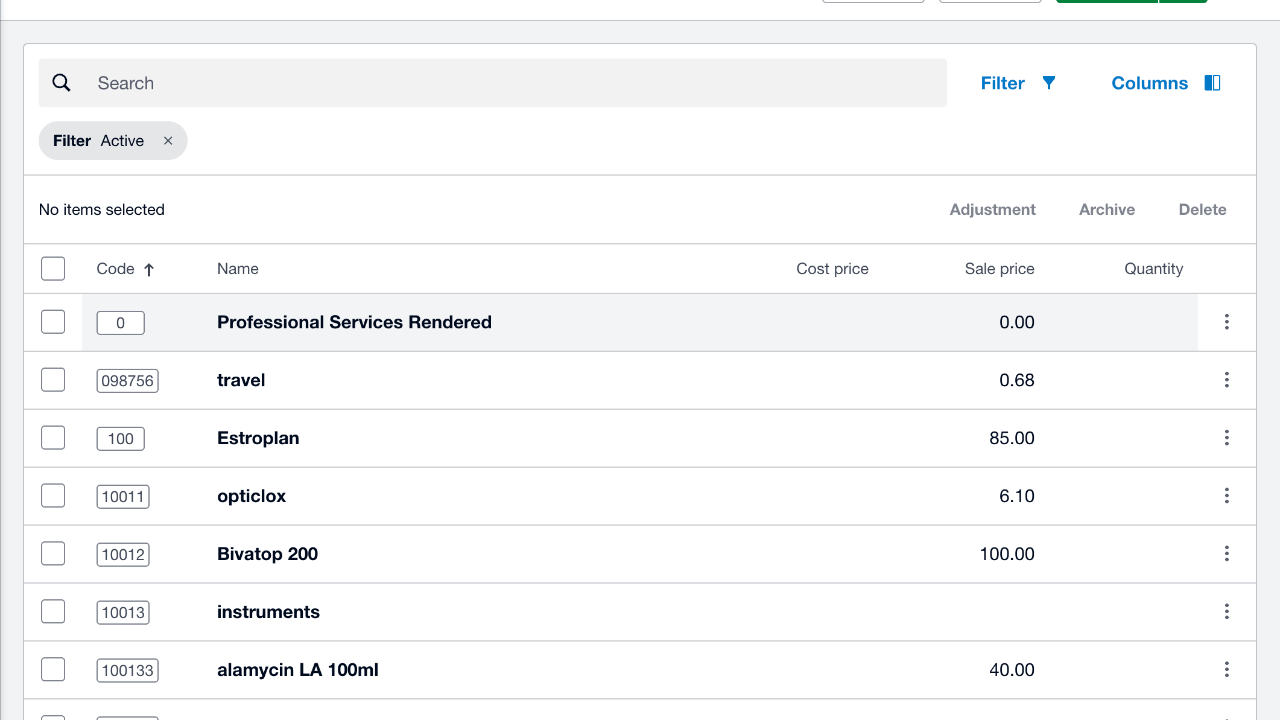Click the Code sort arrow

149,269
